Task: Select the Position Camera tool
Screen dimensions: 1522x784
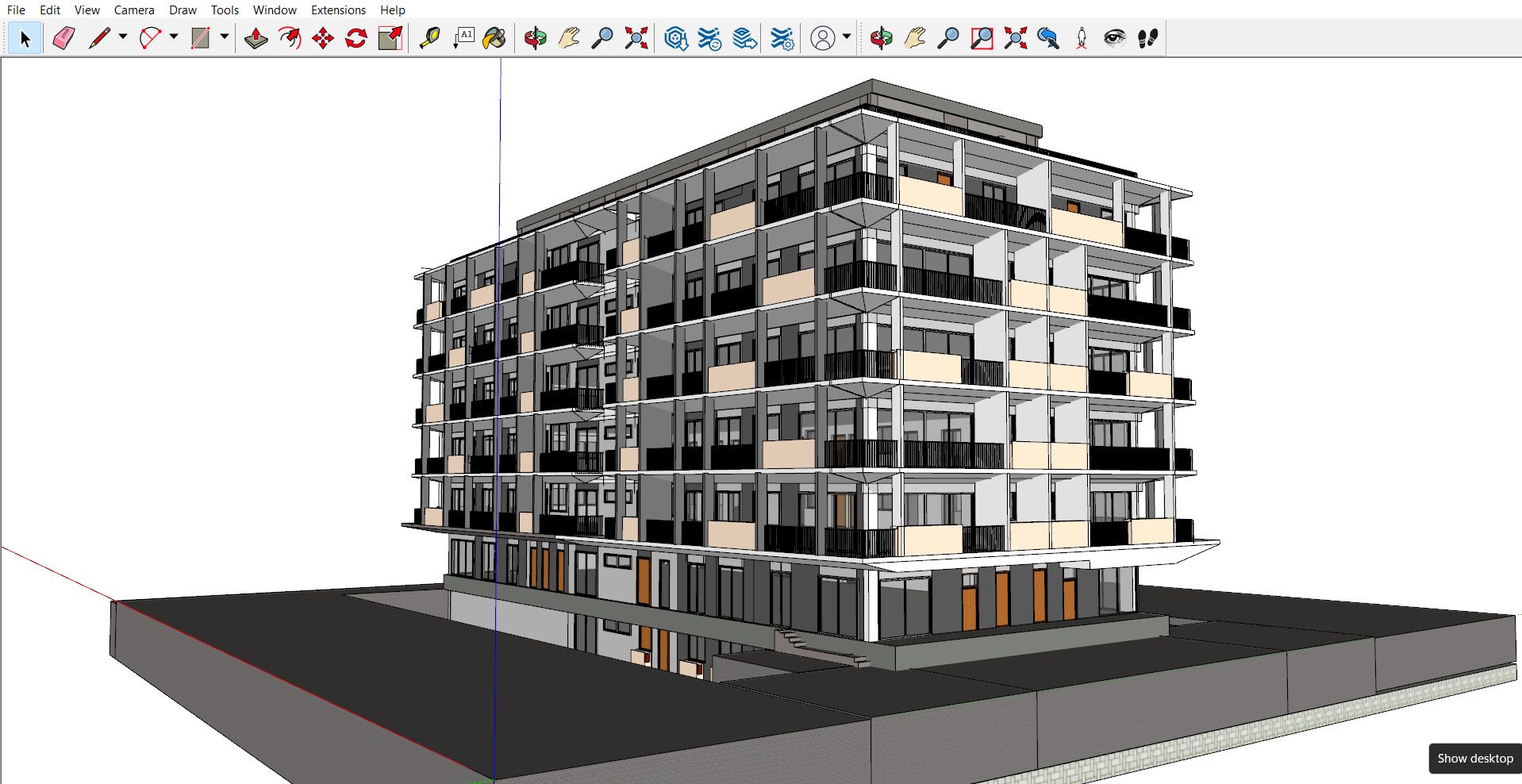Action: [1082, 38]
